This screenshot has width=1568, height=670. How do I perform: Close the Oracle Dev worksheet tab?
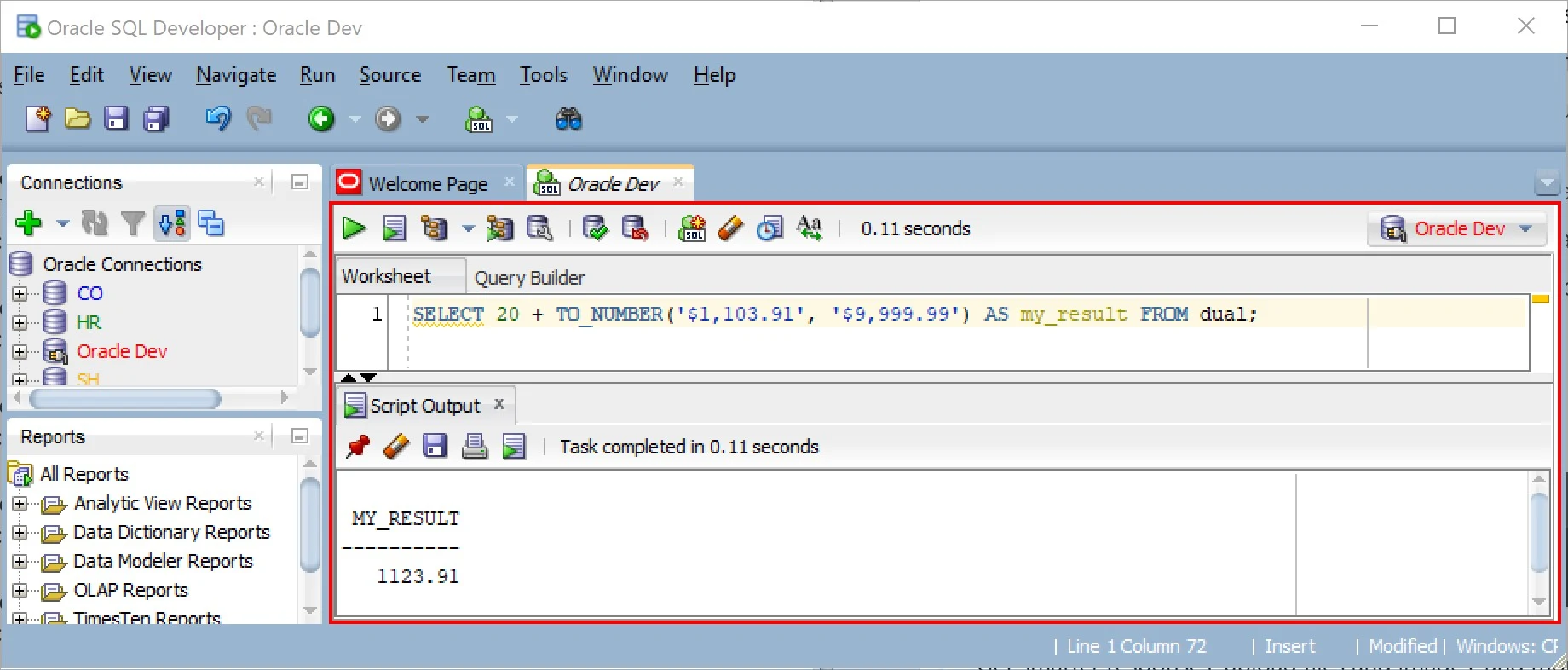pyautogui.click(x=678, y=182)
